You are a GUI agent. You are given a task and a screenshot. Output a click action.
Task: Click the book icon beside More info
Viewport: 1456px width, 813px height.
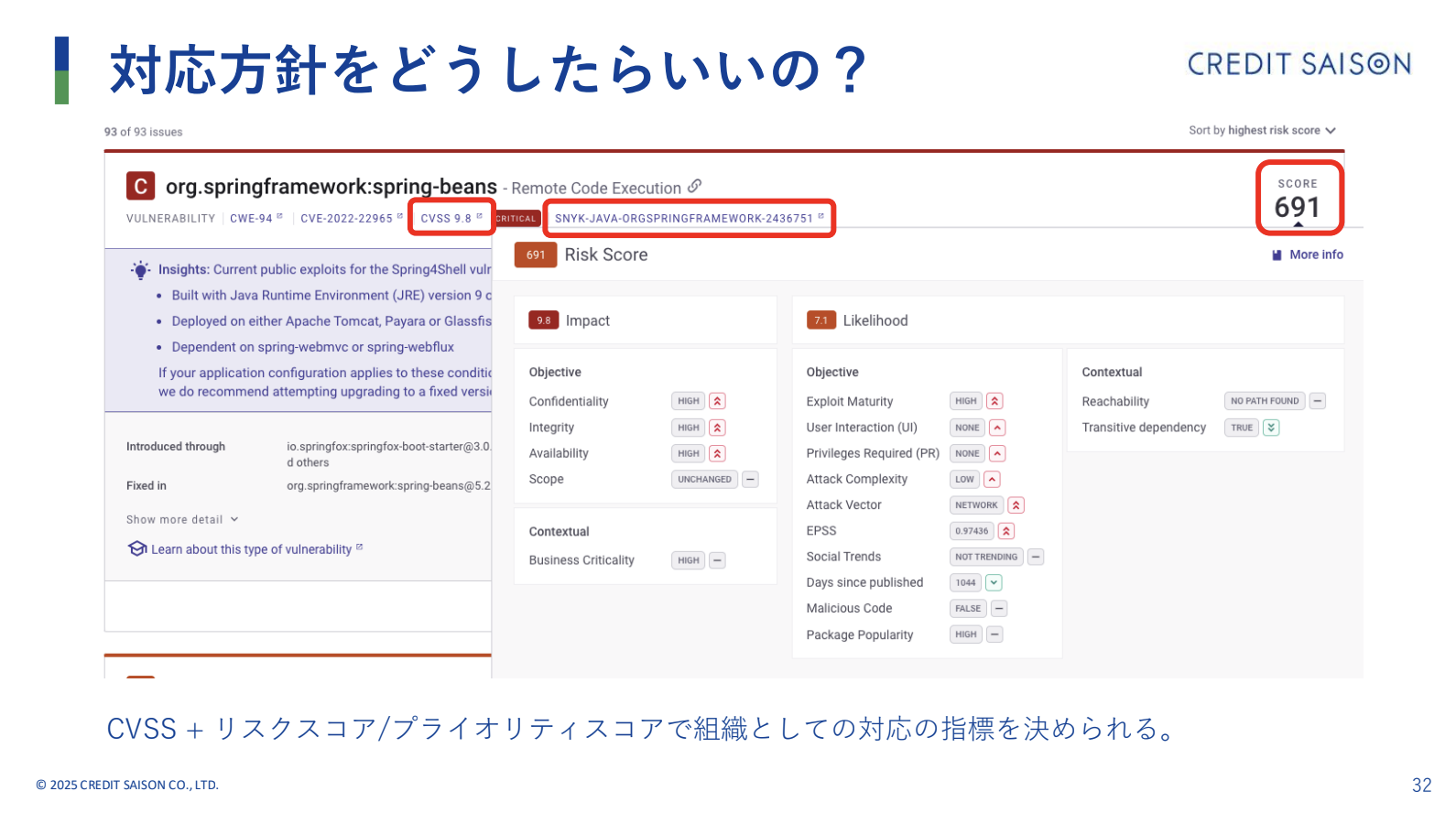pos(1277,255)
